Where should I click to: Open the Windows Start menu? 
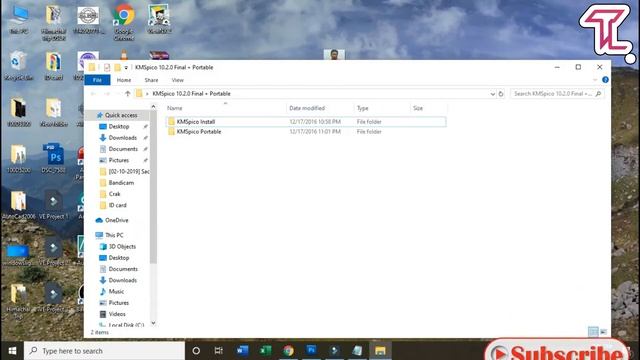[12, 351]
